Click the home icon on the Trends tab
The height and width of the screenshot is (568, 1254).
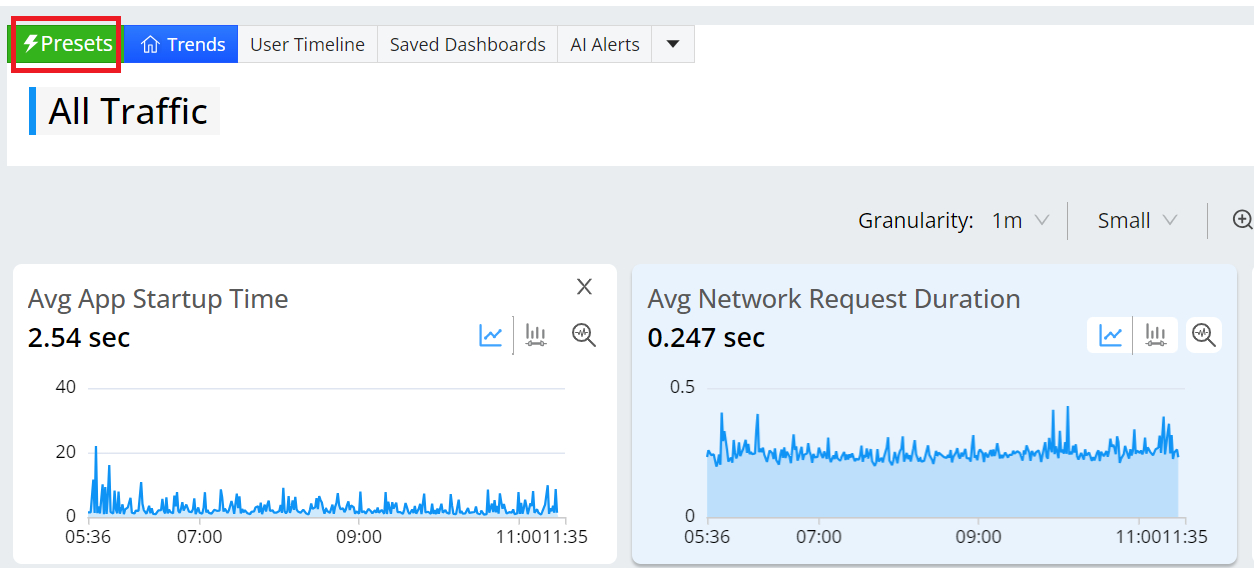150,45
